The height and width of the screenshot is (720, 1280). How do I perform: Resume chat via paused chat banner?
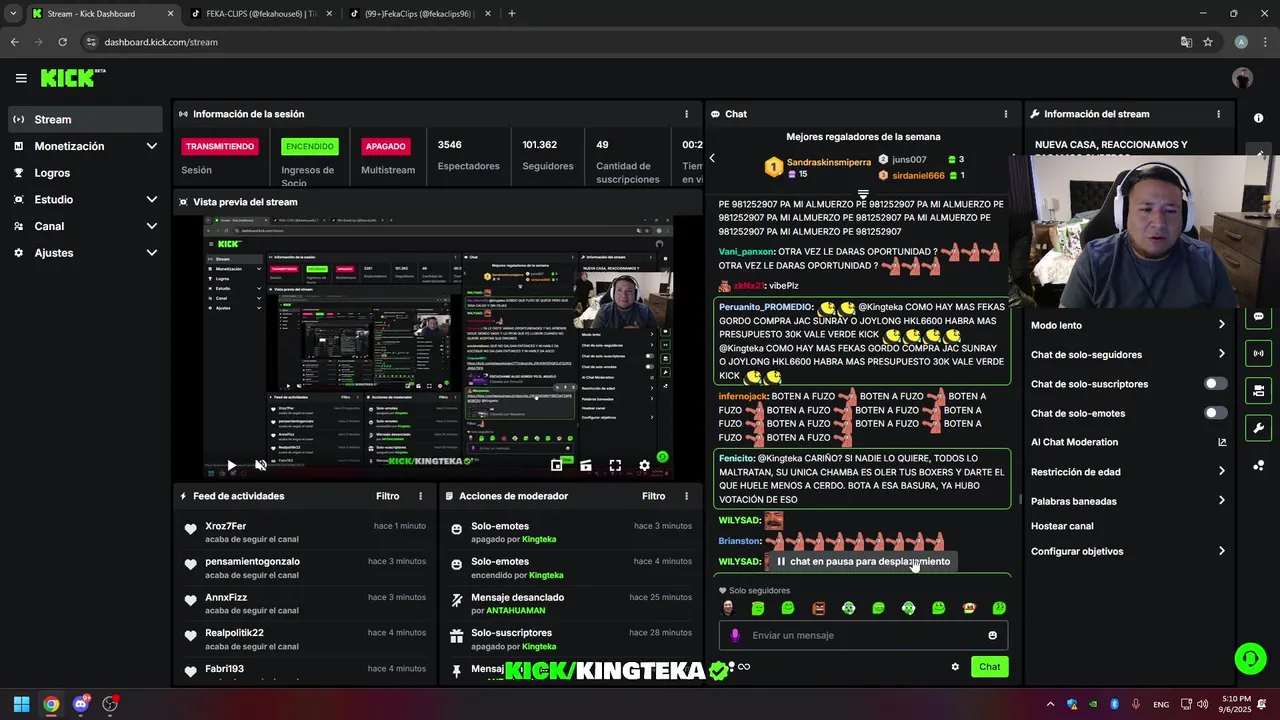point(862,561)
